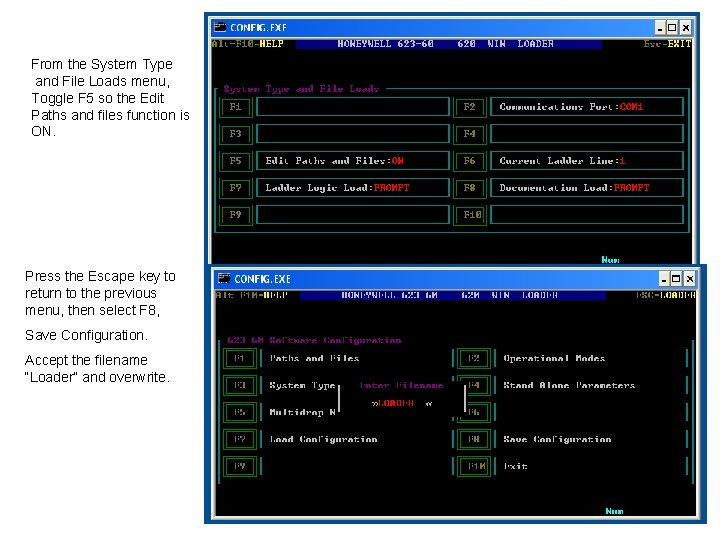Click the F5 key box beside Multidrop
720x540 pixels.
tap(240, 412)
